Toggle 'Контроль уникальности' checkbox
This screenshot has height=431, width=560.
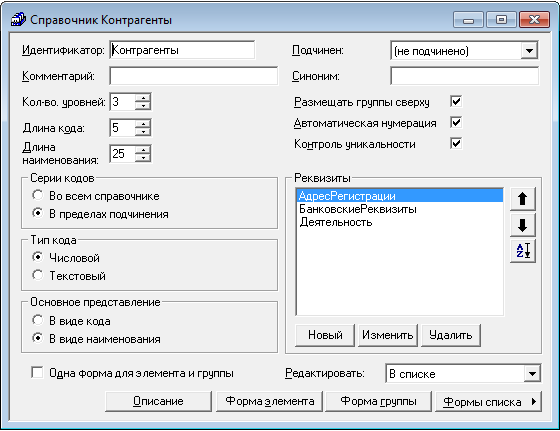tap(456, 144)
